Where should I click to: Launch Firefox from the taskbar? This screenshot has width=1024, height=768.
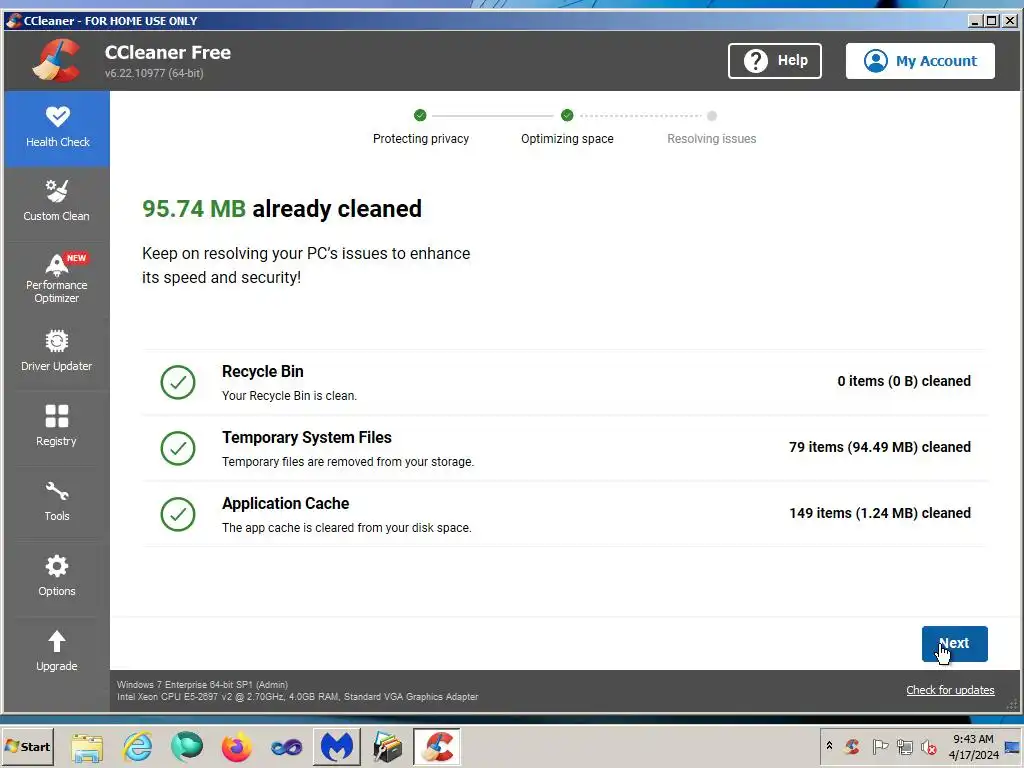[236, 746]
